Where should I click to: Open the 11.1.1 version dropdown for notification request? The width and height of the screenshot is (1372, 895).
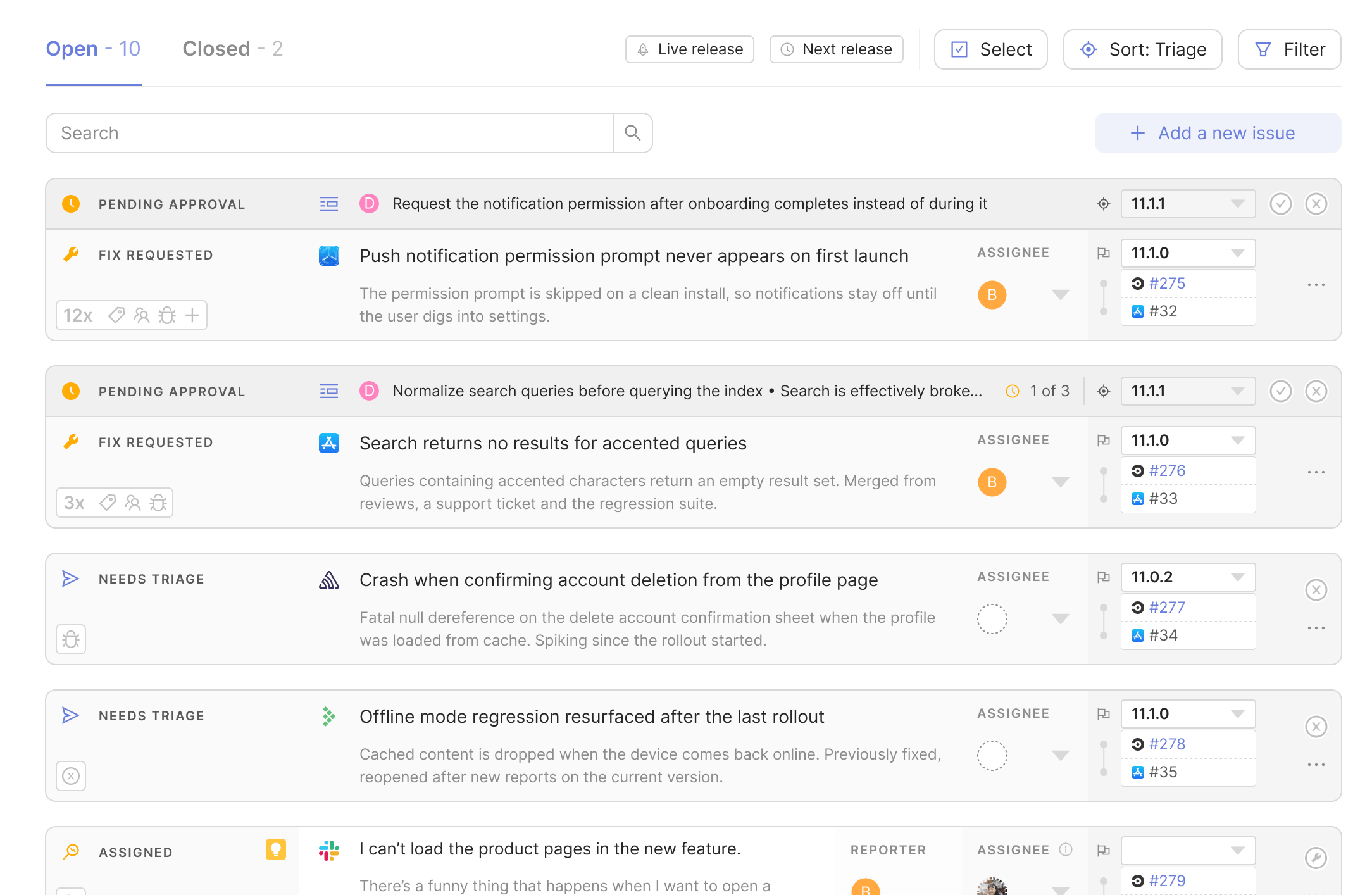[1188, 204]
